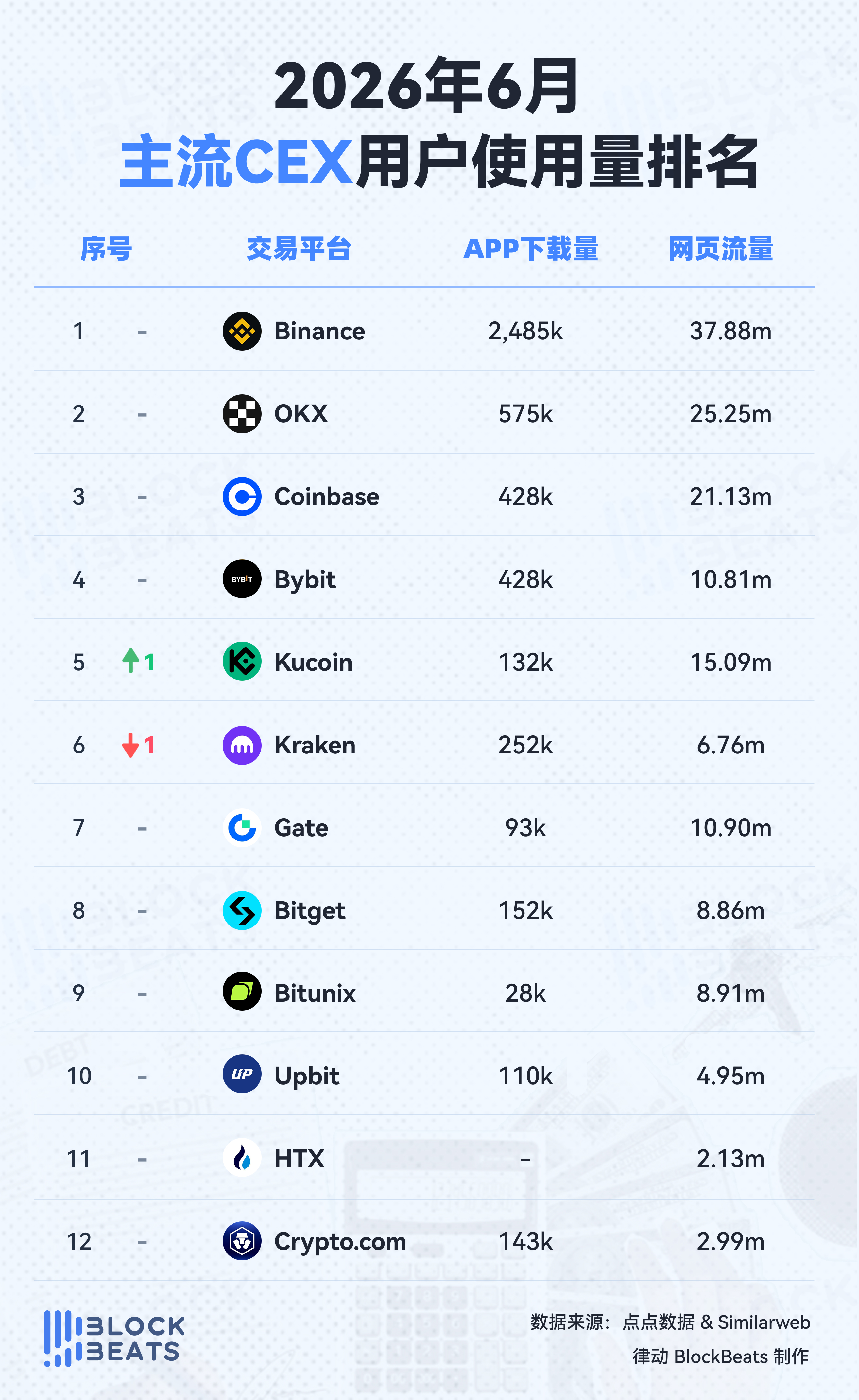Image resolution: width=859 pixels, height=1400 pixels.
Task: Click the green up arrow for Kucoin
Action: point(131,661)
